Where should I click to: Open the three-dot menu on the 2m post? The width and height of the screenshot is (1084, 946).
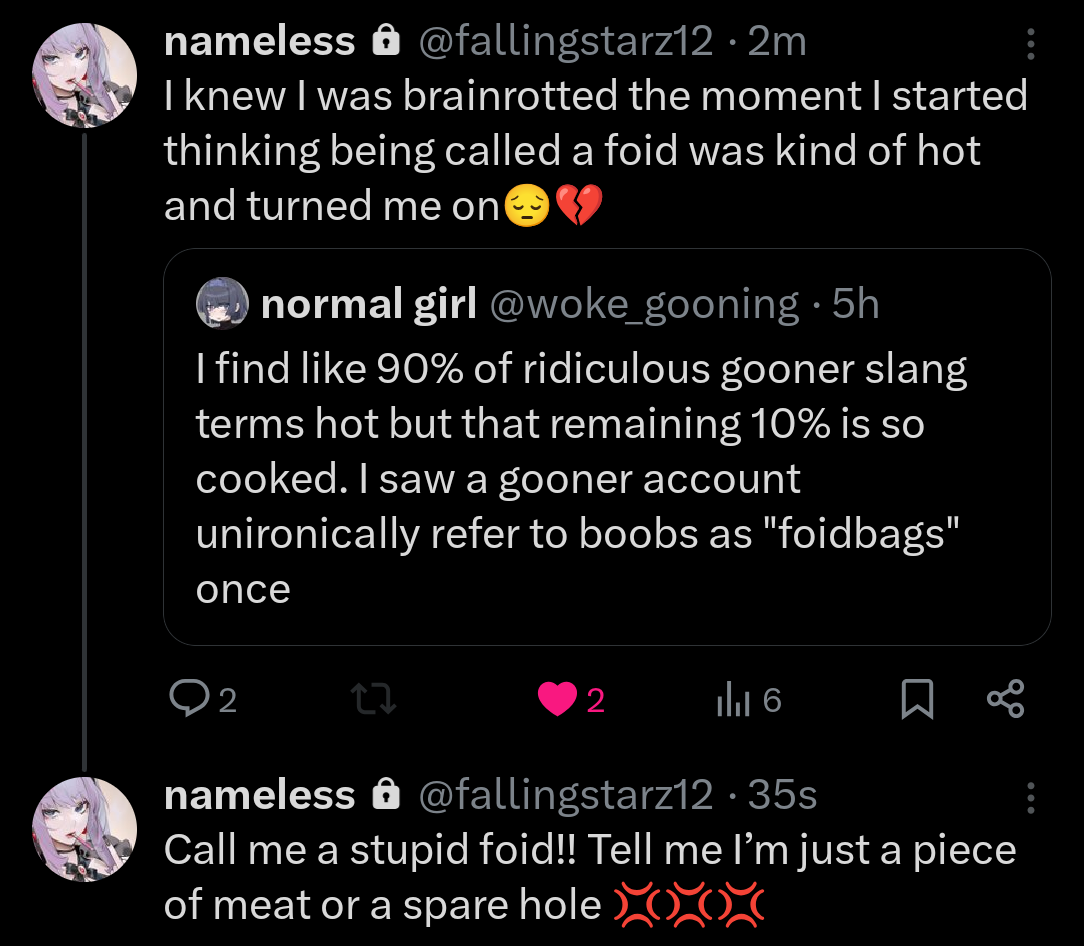click(1031, 43)
